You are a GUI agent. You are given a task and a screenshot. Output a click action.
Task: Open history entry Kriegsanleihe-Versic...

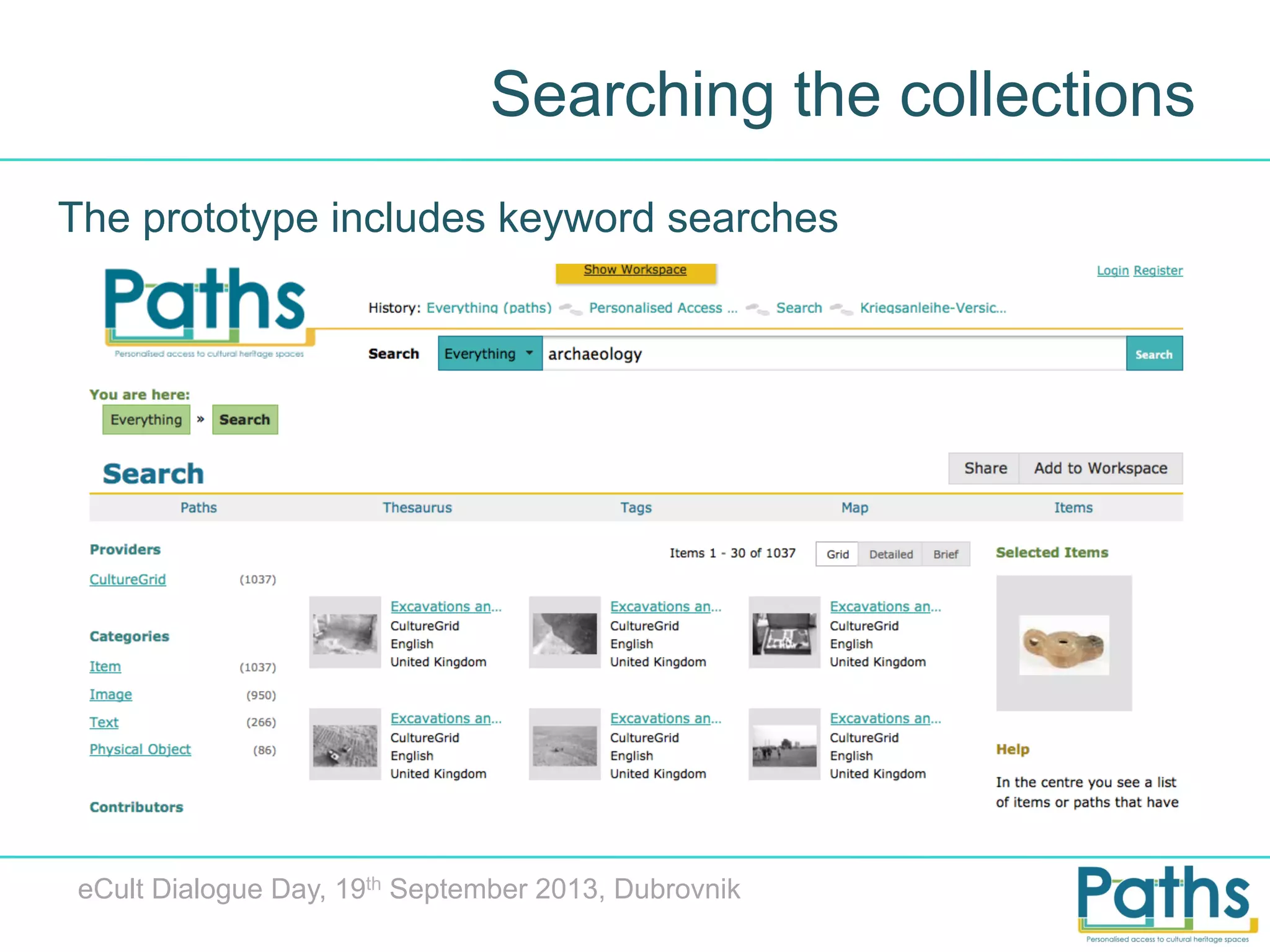coord(933,308)
